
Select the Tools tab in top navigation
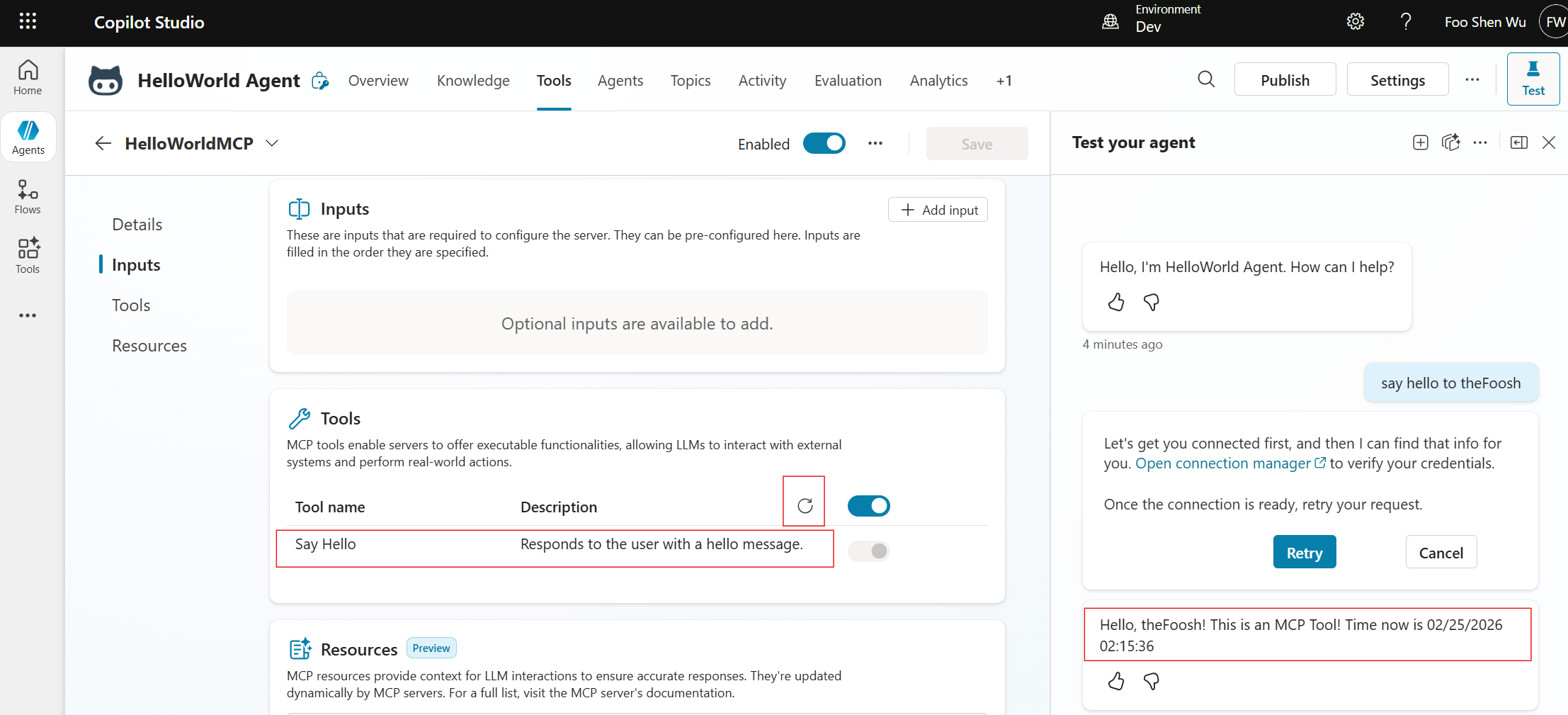554,81
